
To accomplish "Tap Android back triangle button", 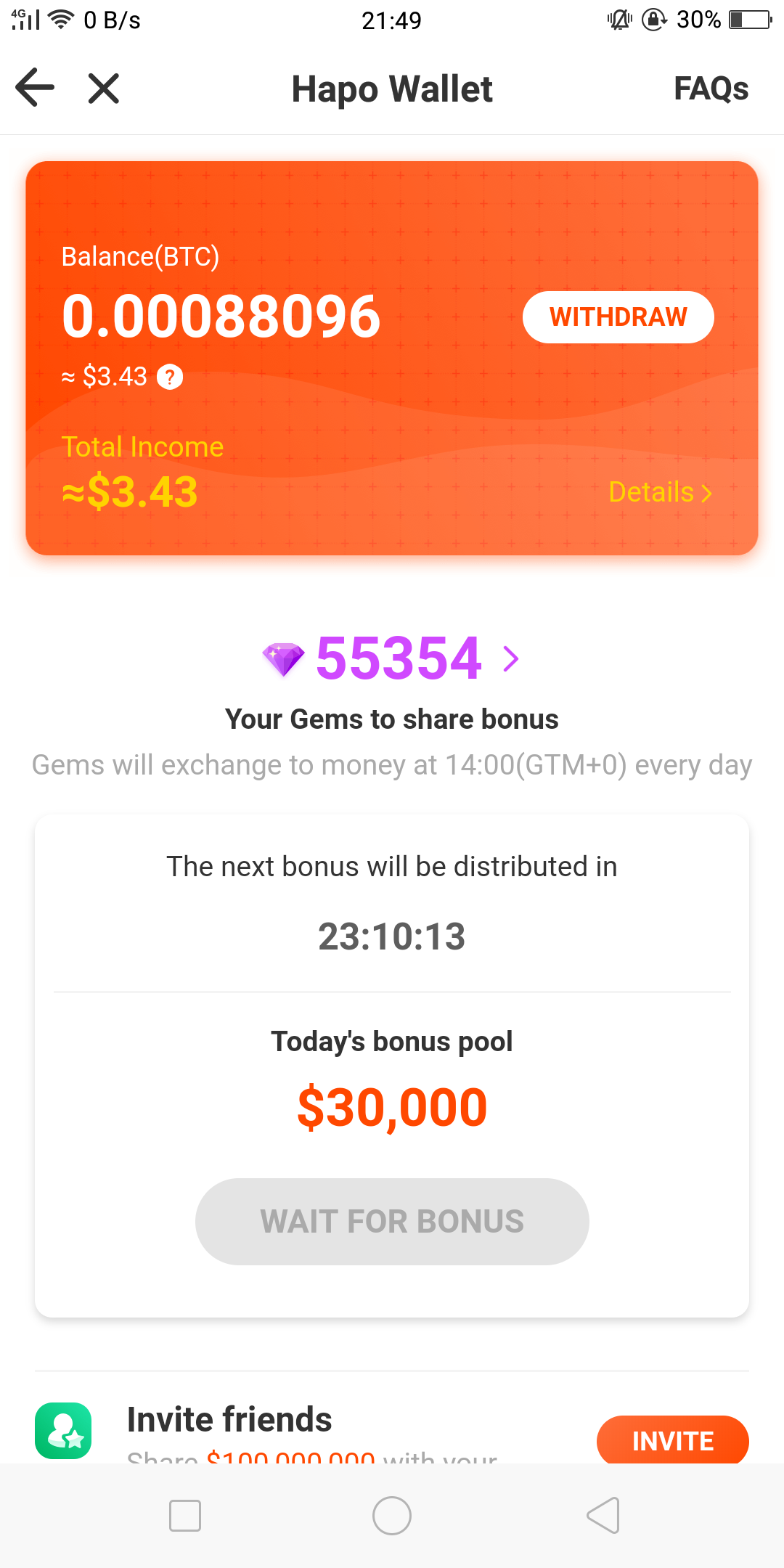I will click(603, 1516).
